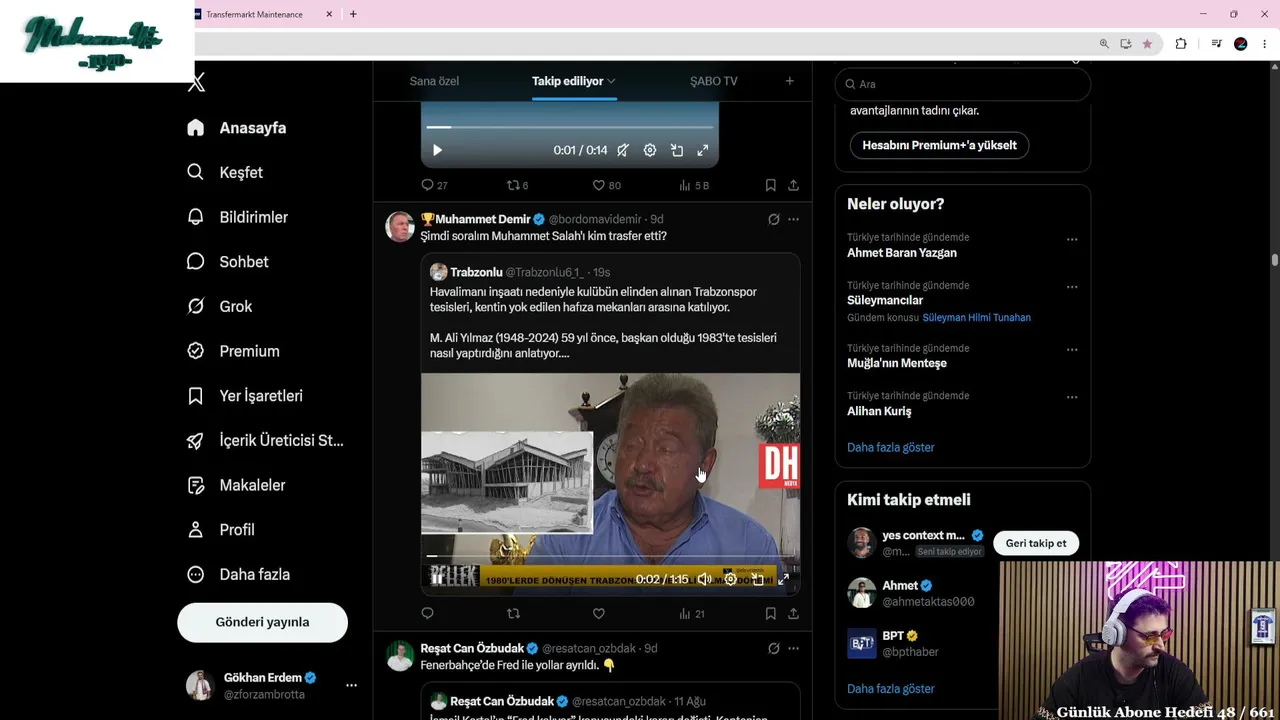Bookmark Muhammet Demir's post

click(x=770, y=613)
